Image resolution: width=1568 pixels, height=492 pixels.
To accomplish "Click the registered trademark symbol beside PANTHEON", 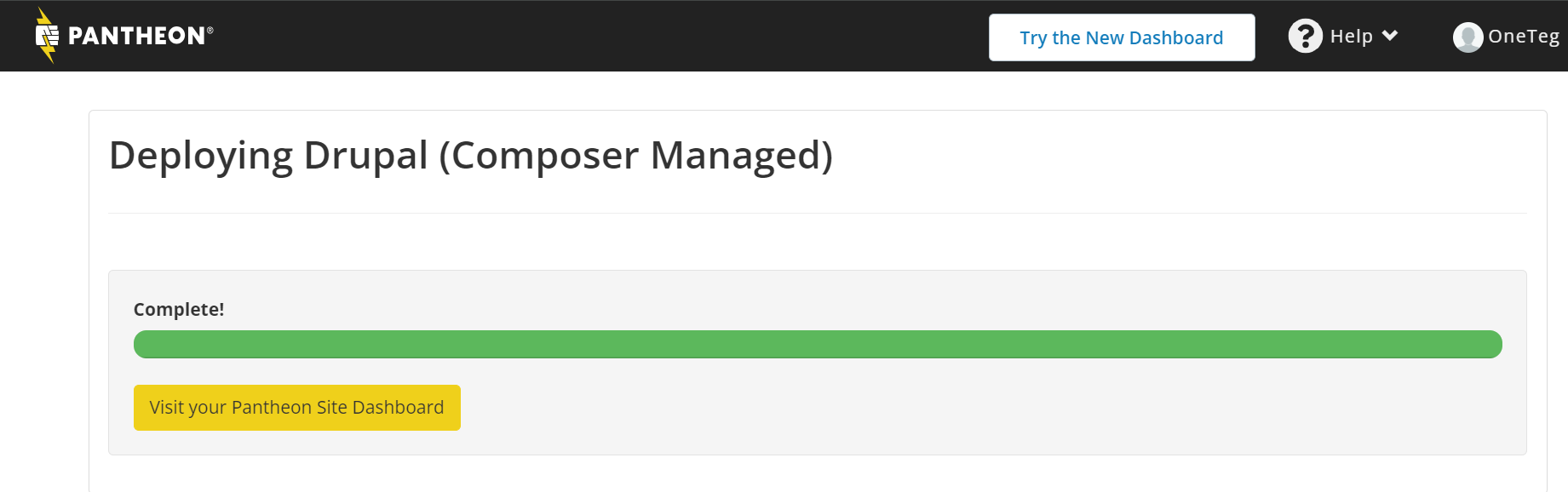I will (x=210, y=31).
